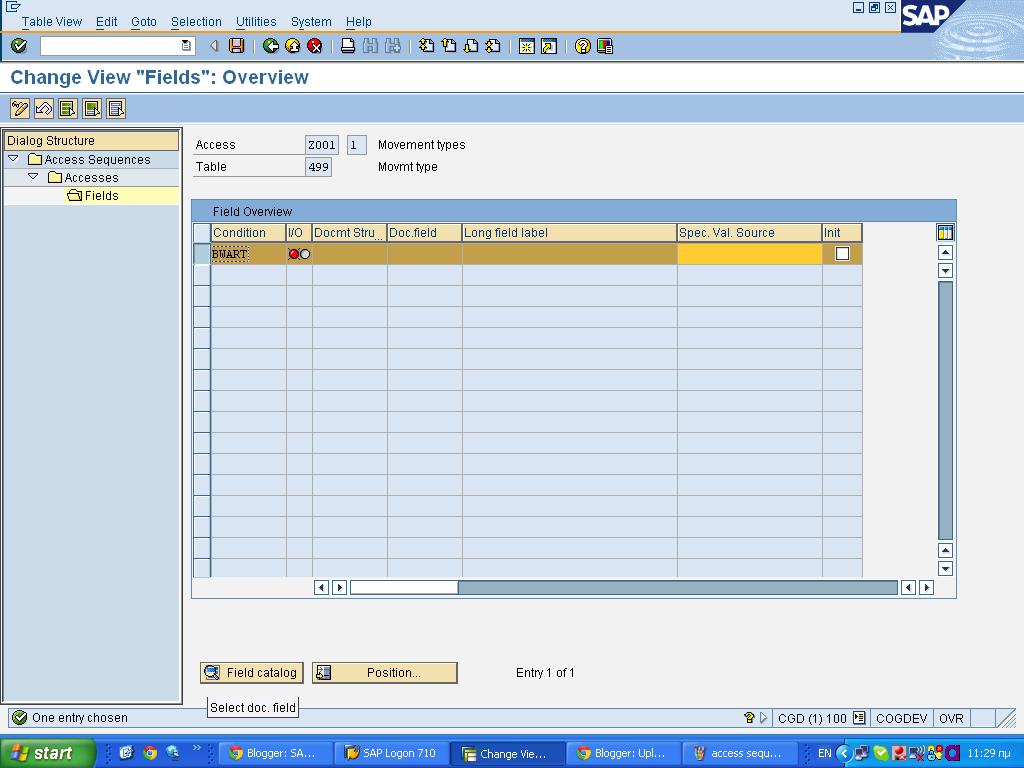Viewport: 1024px width, 768px height.
Task: Click the Field catalog button
Action: tap(251, 673)
